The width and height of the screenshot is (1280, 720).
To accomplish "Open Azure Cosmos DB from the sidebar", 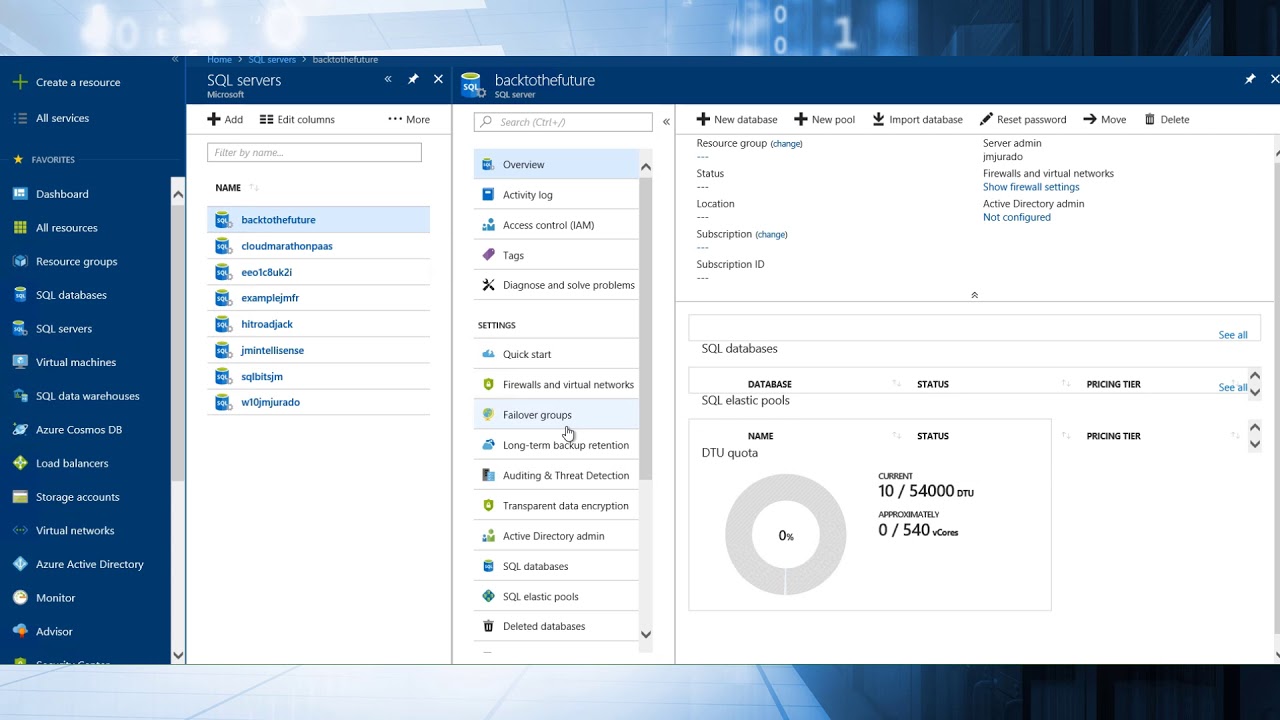I will tap(79, 429).
